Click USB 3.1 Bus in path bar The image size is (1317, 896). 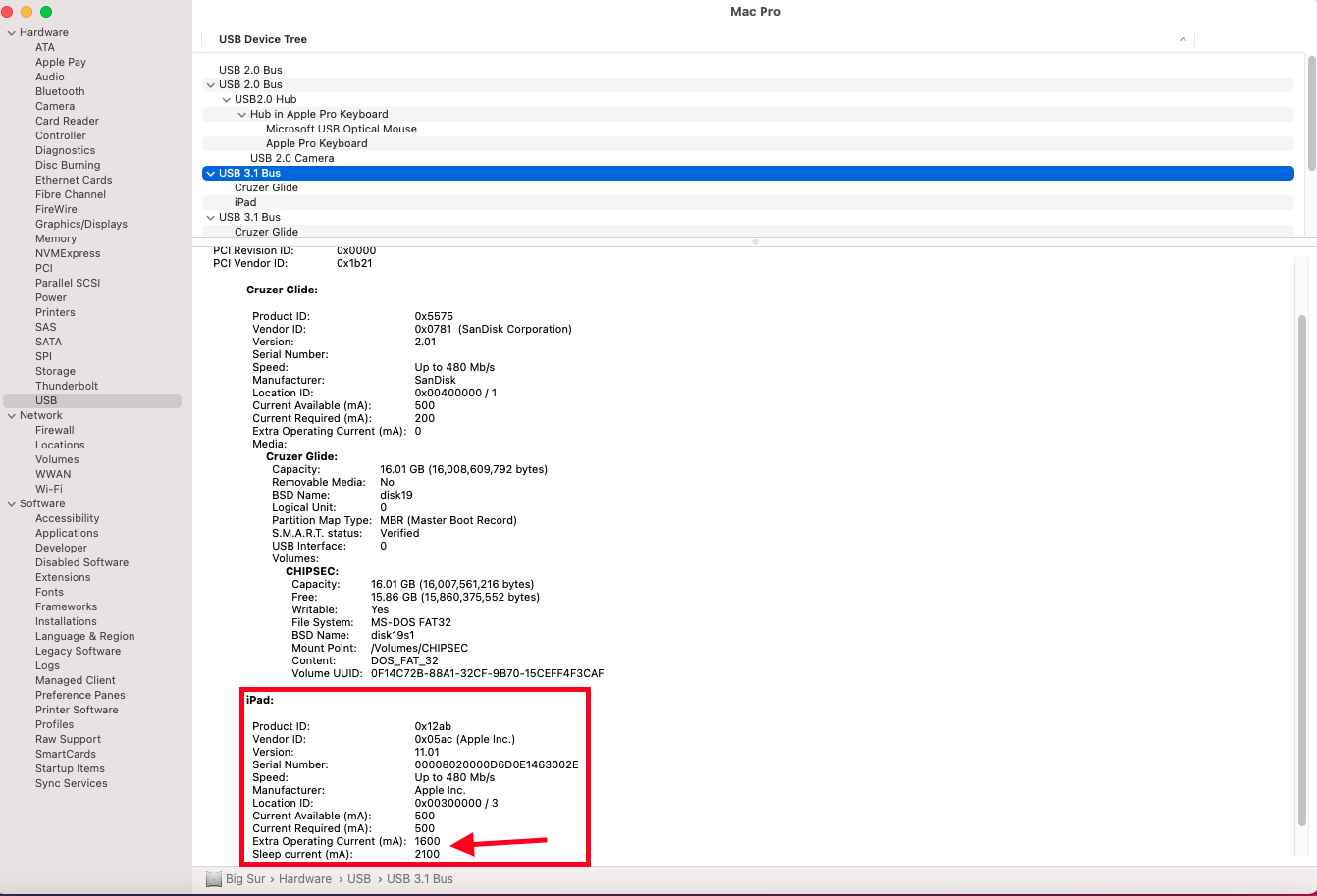(420, 879)
